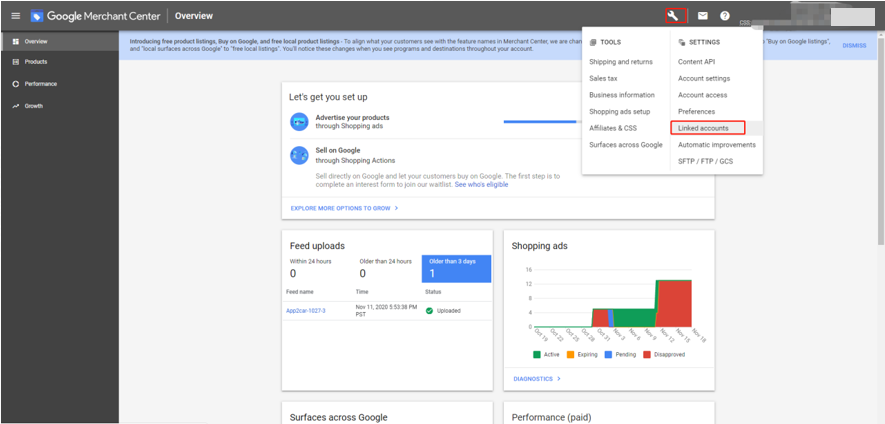Click the Tools section header icon
The width and height of the screenshot is (885, 424).
click(593, 42)
